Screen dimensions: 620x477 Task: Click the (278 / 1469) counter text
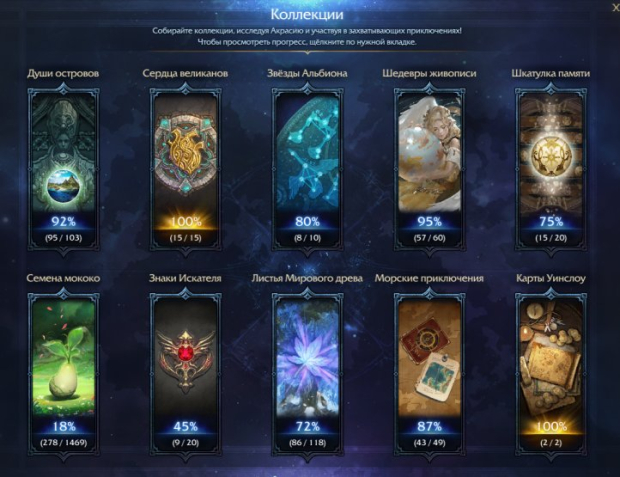[x=63, y=442]
